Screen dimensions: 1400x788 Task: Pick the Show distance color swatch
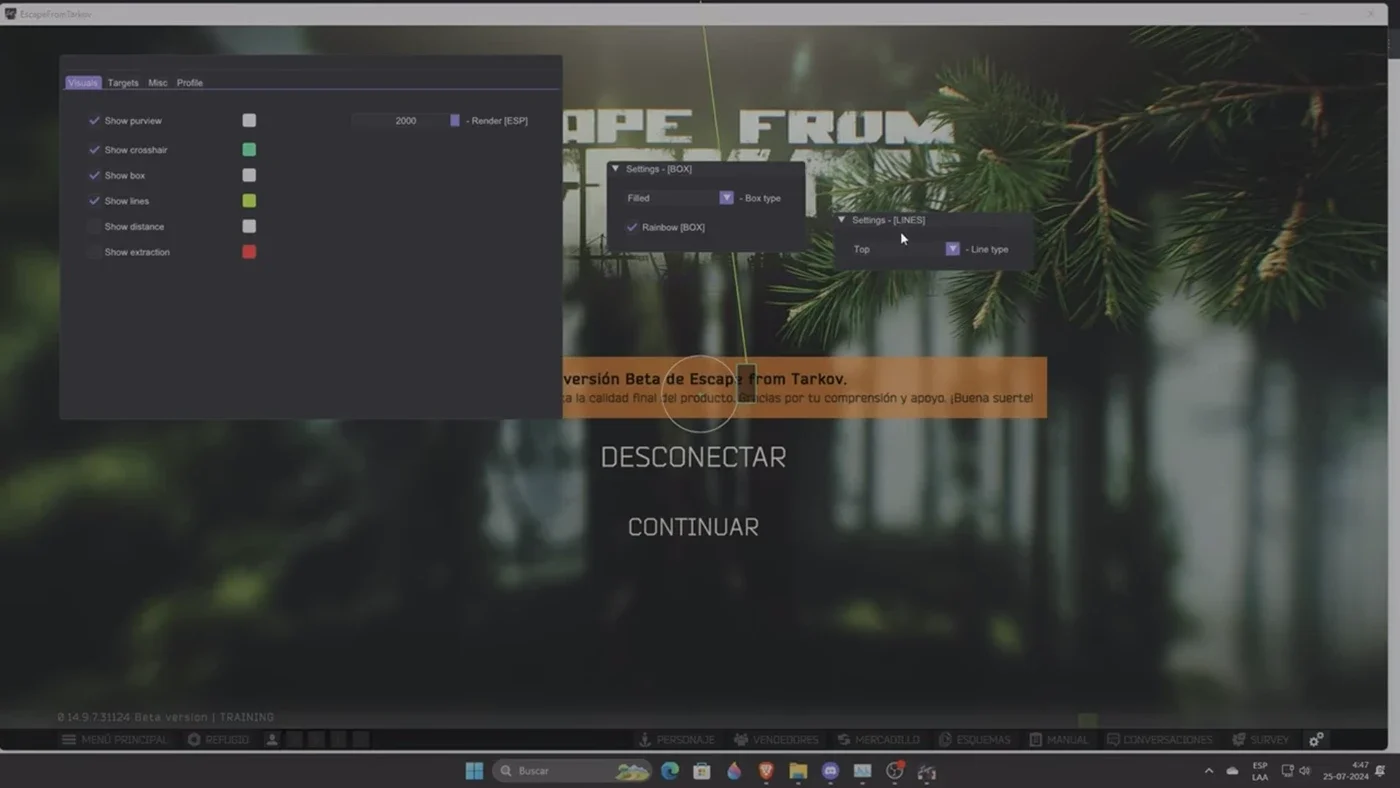coord(249,227)
